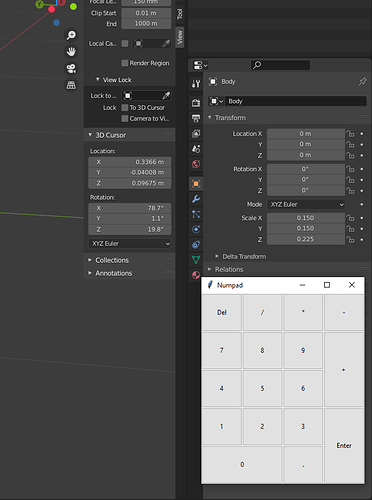The height and width of the screenshot is (500, 372).
Task: Open the Modifier Properties wrench icon
Action: [196, 199]
